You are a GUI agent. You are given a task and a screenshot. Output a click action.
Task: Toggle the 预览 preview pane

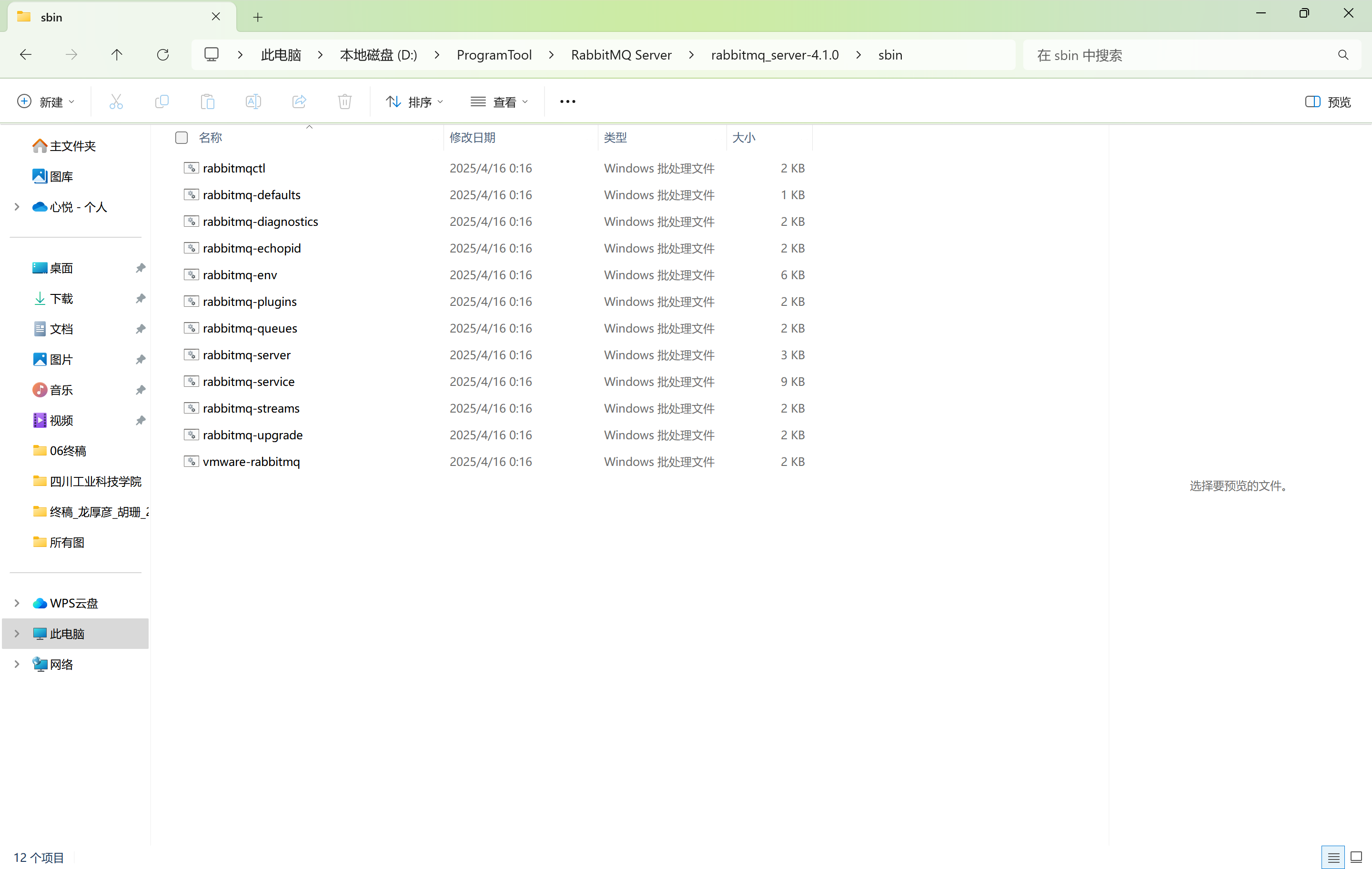point(1328,101)
